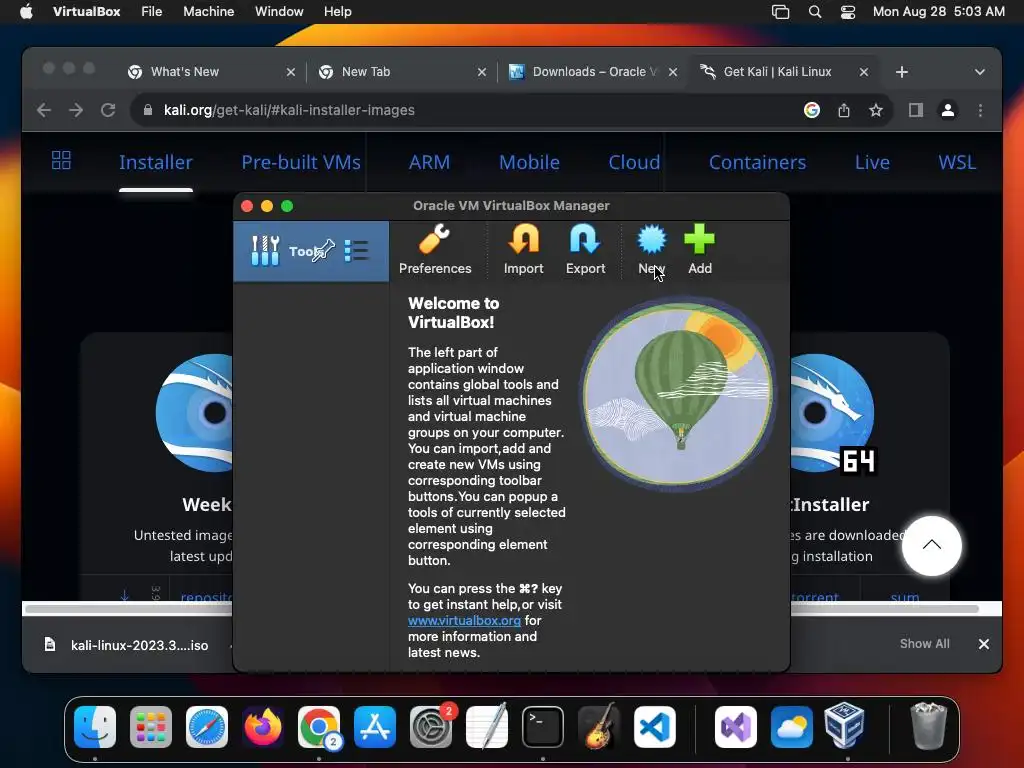Open the cloud app in dock
Image resolution: width=1024 pixels, height=768 pixels.
792,727
